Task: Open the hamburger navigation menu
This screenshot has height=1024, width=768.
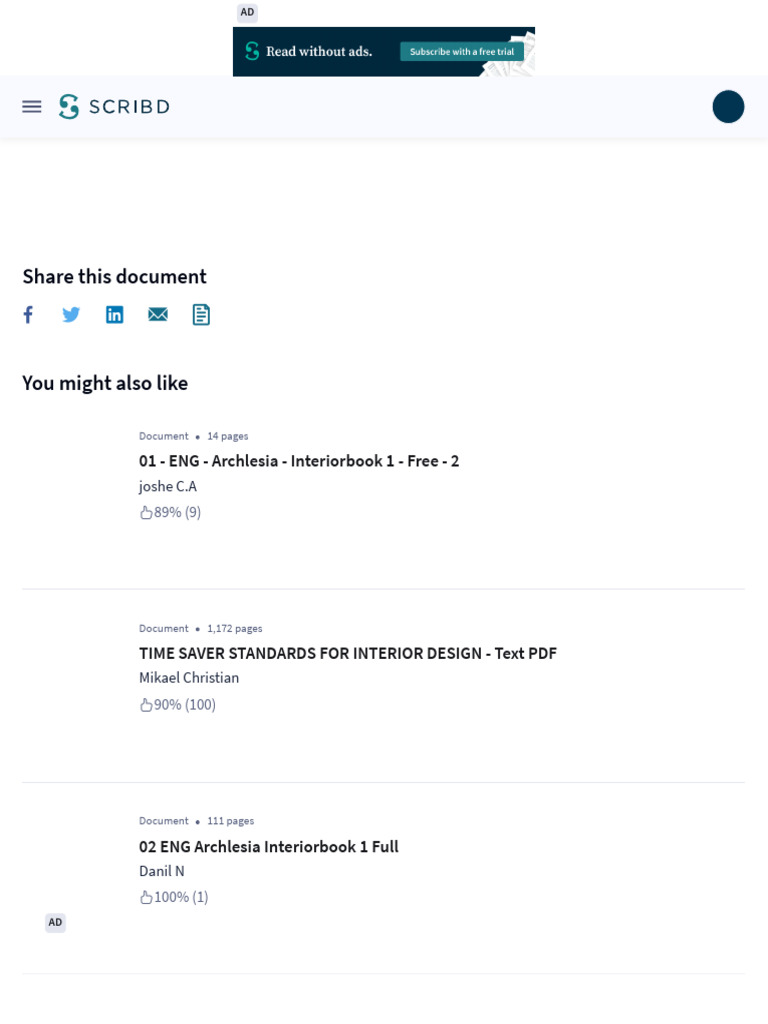Action: (32, 107)
